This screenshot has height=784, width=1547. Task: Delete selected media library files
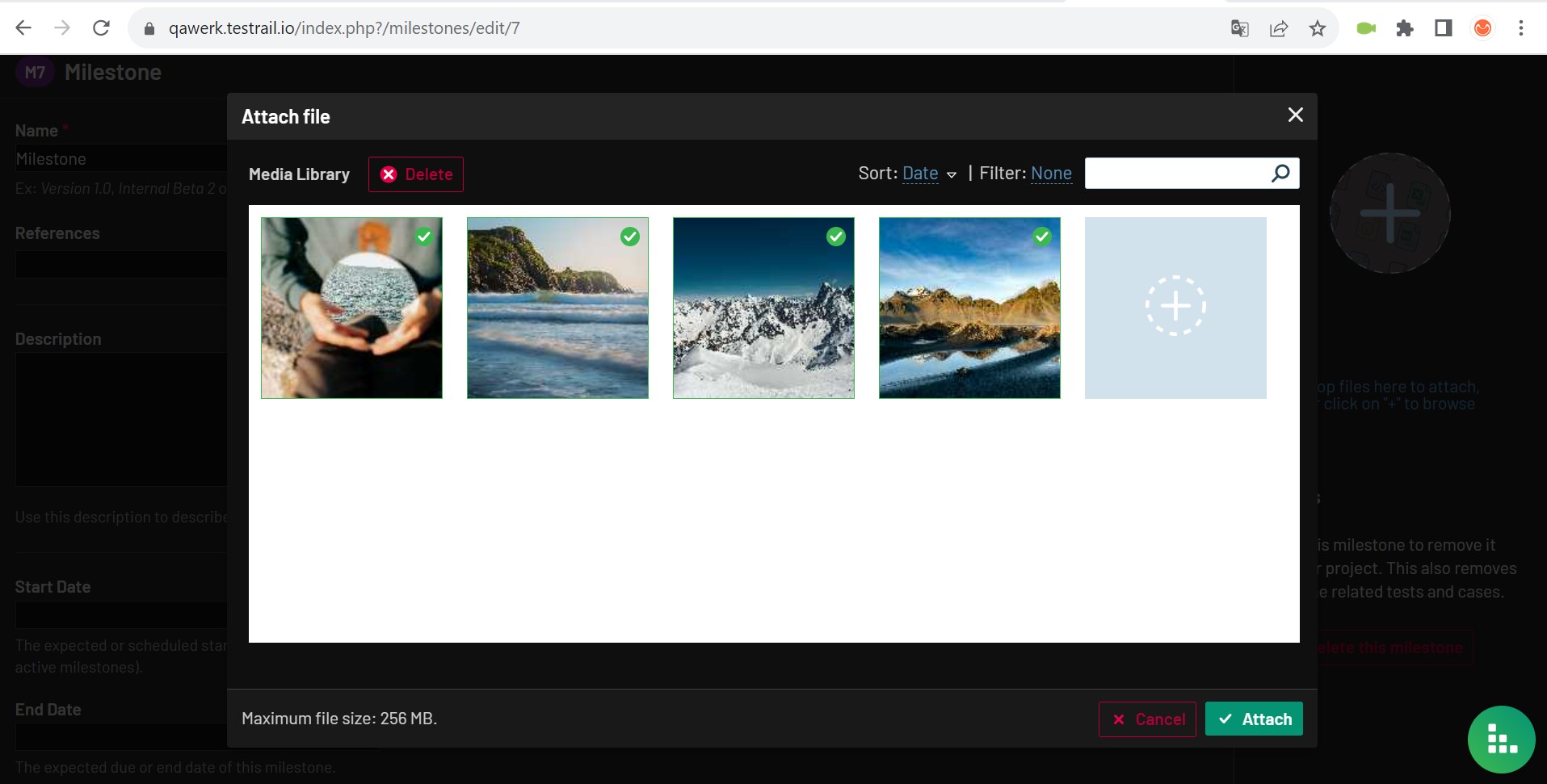pos(416,174)
